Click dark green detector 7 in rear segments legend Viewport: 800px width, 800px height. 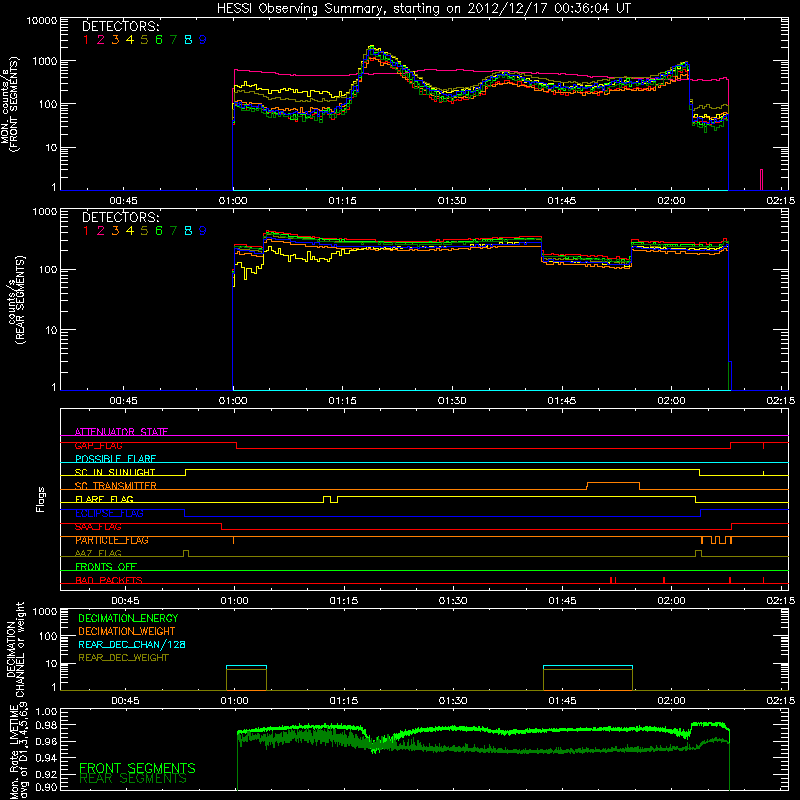click(173, 231)
